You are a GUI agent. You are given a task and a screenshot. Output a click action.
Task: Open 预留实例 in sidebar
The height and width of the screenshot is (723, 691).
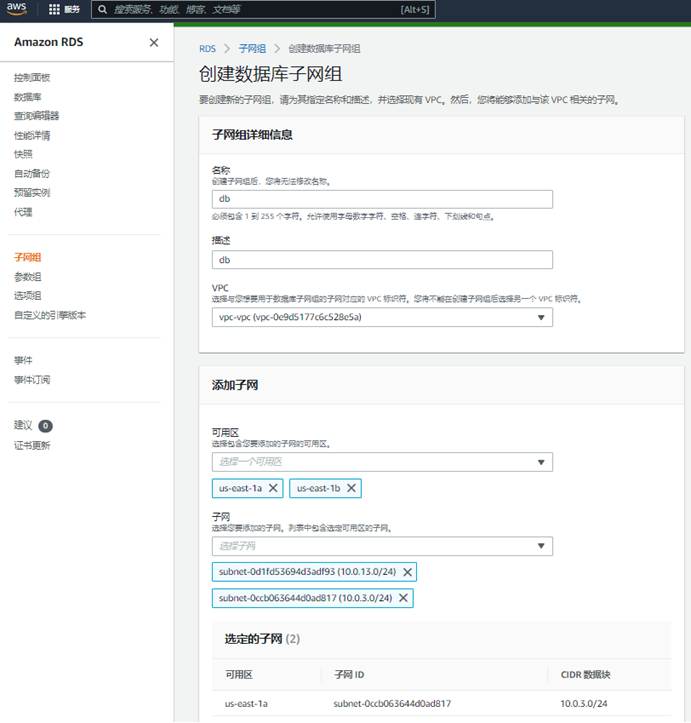coord(32,193)
